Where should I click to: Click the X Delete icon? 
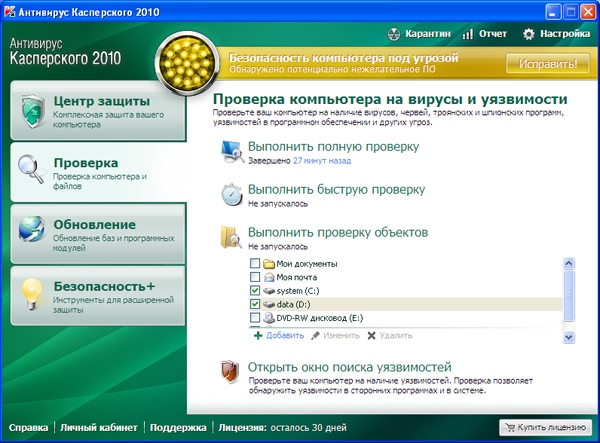tap(371, 336)
